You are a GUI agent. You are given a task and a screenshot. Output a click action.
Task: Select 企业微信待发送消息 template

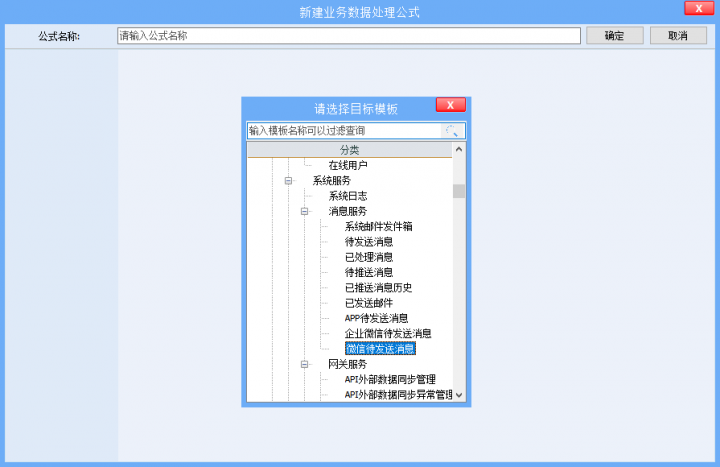click(x=388, y=333)
